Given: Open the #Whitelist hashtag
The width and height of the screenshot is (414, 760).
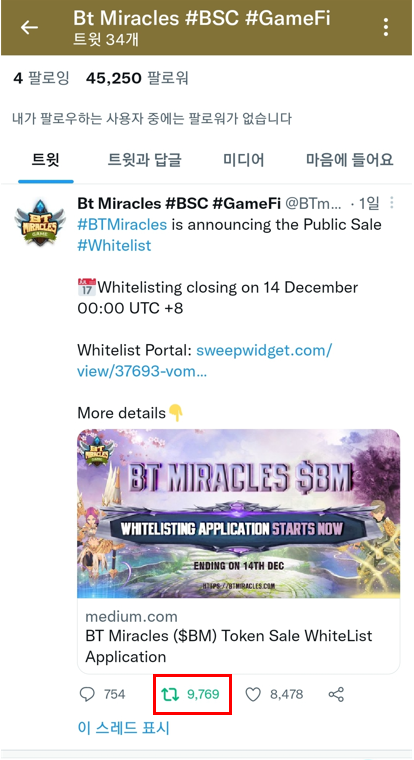Looking at the screenshot, I should pyautogui.click(x=114, y=245).
